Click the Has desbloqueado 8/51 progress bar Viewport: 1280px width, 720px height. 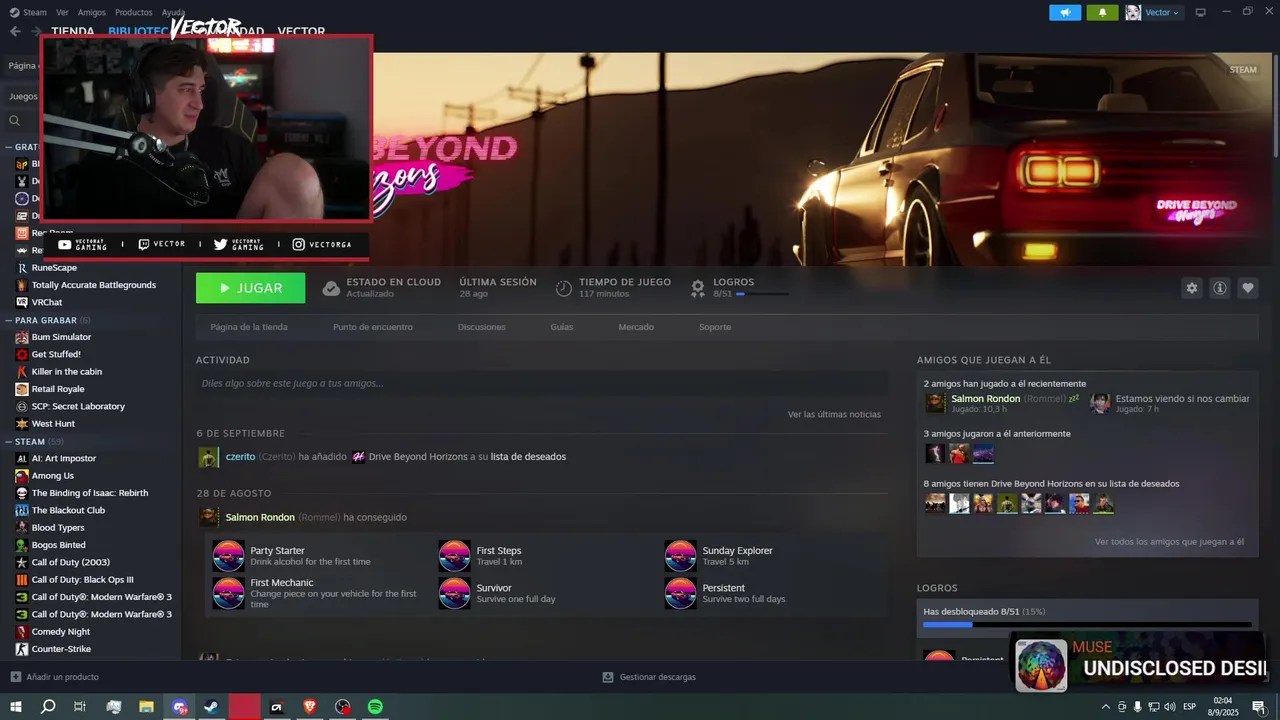(x=1087, y=625)
